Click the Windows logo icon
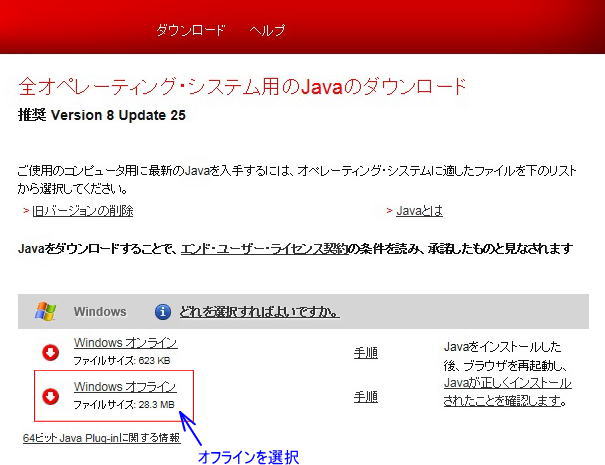The width and height of the screenshot is (605, 465). point(46,311)
